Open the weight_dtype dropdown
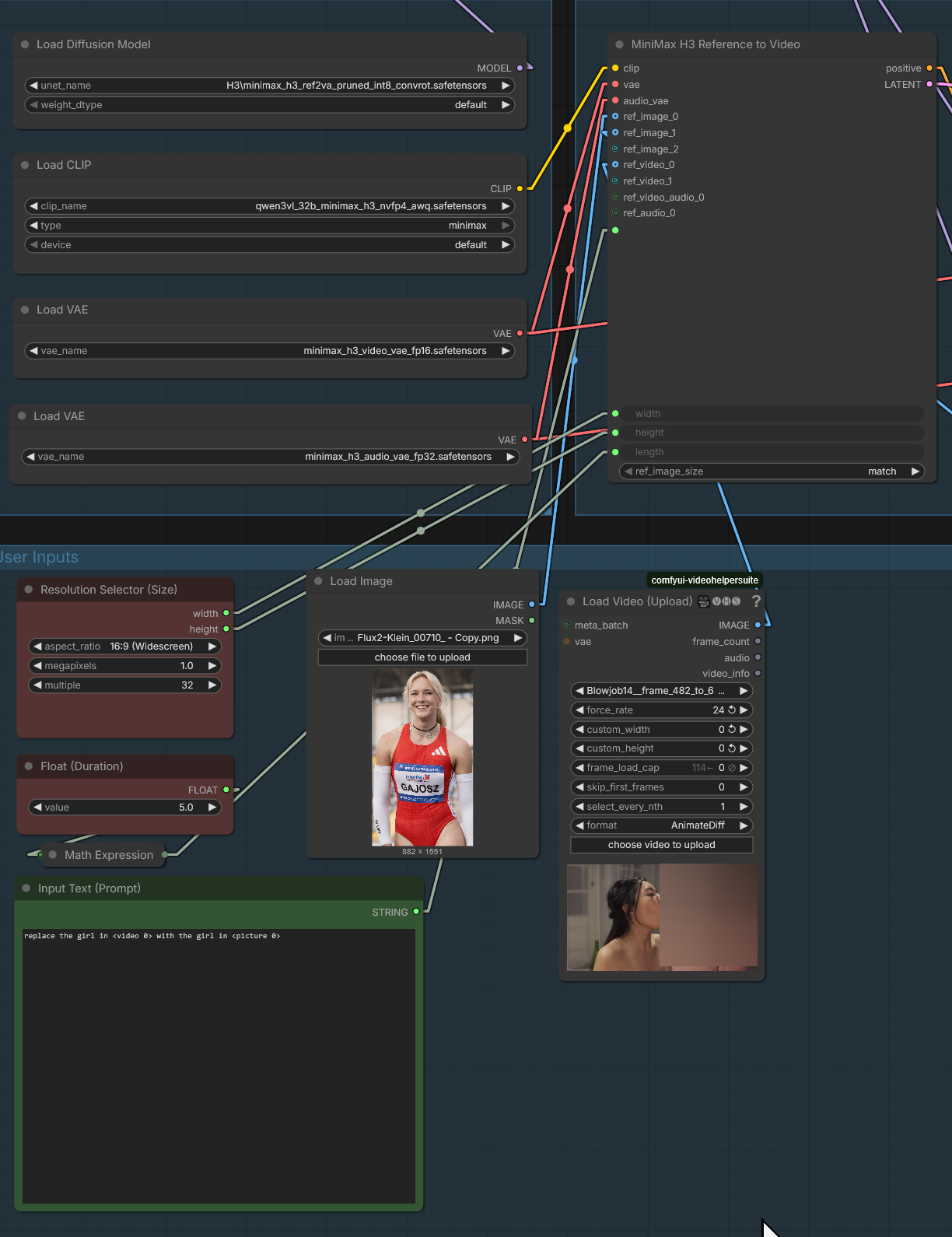Screen dimensions: 952x1237 270,105
